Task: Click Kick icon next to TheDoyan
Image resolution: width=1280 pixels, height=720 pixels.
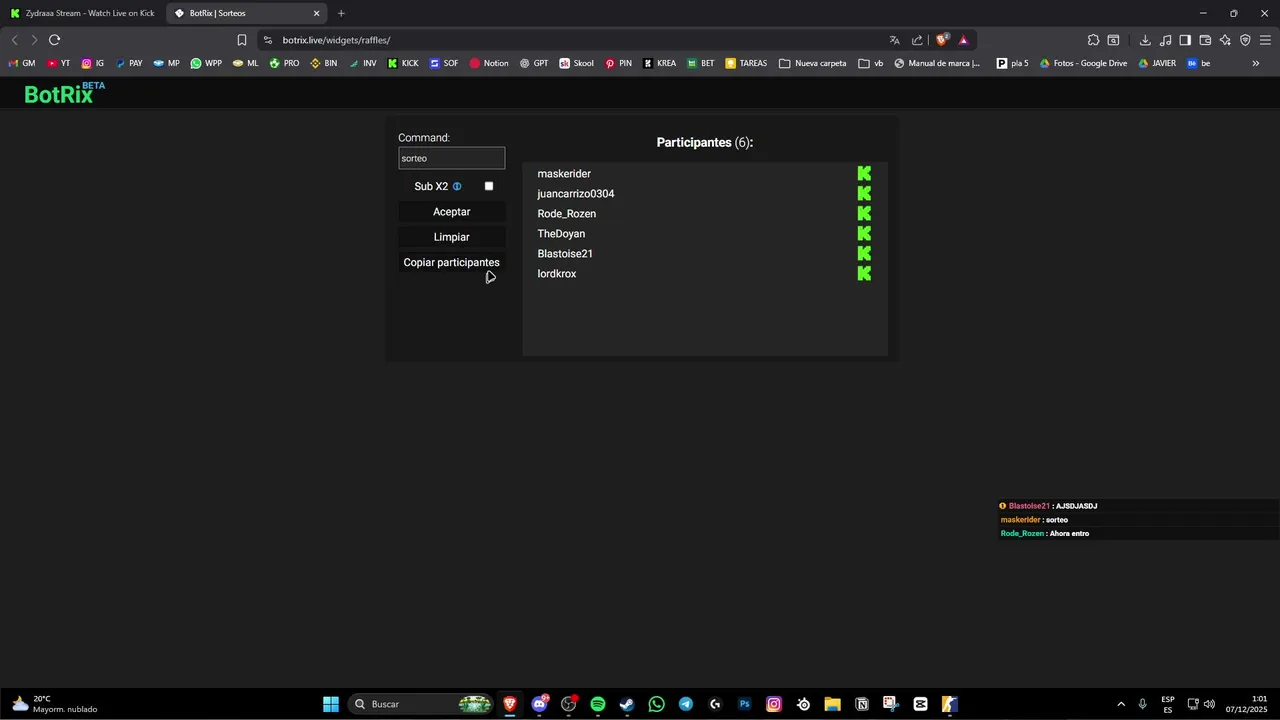Action: pos(864,234)
